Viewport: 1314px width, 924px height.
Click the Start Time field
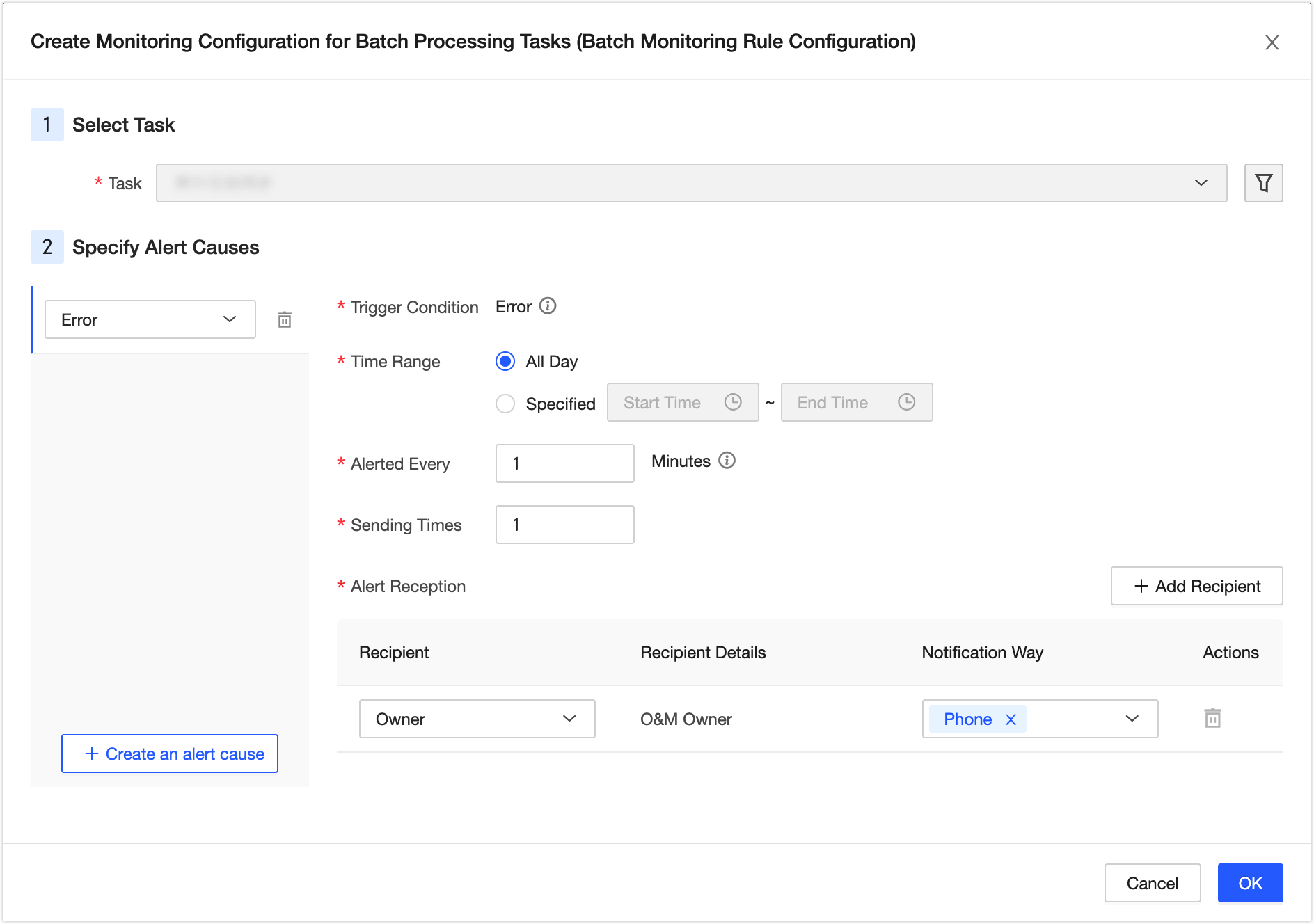pyautogui.click(x=683, y=402)
